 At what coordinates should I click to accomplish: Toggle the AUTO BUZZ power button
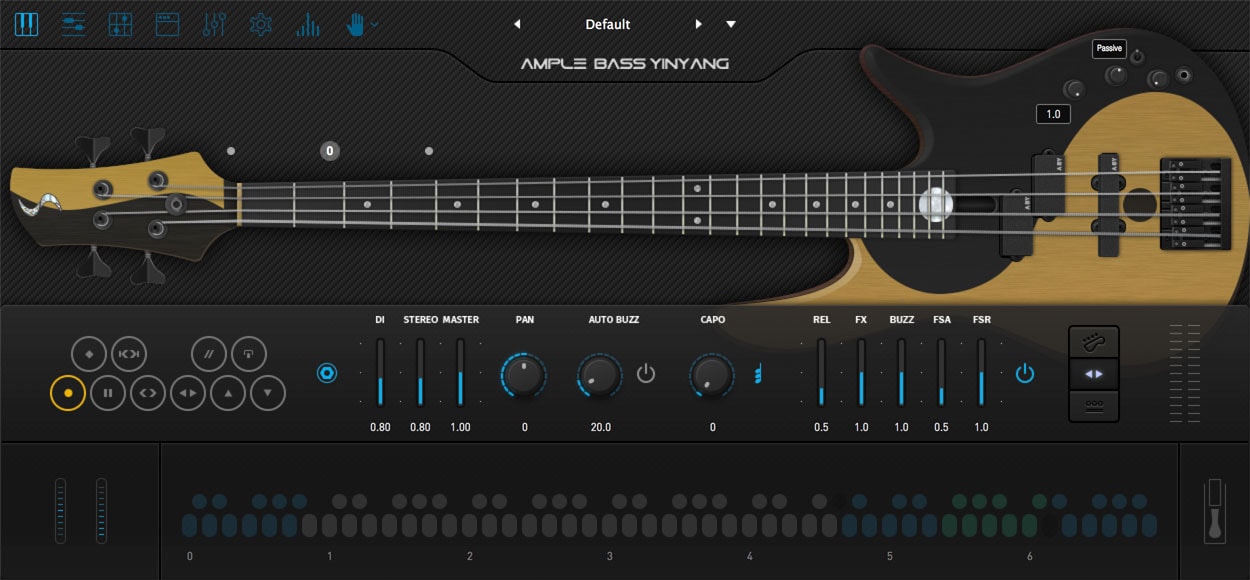click(x=646, y=374)
